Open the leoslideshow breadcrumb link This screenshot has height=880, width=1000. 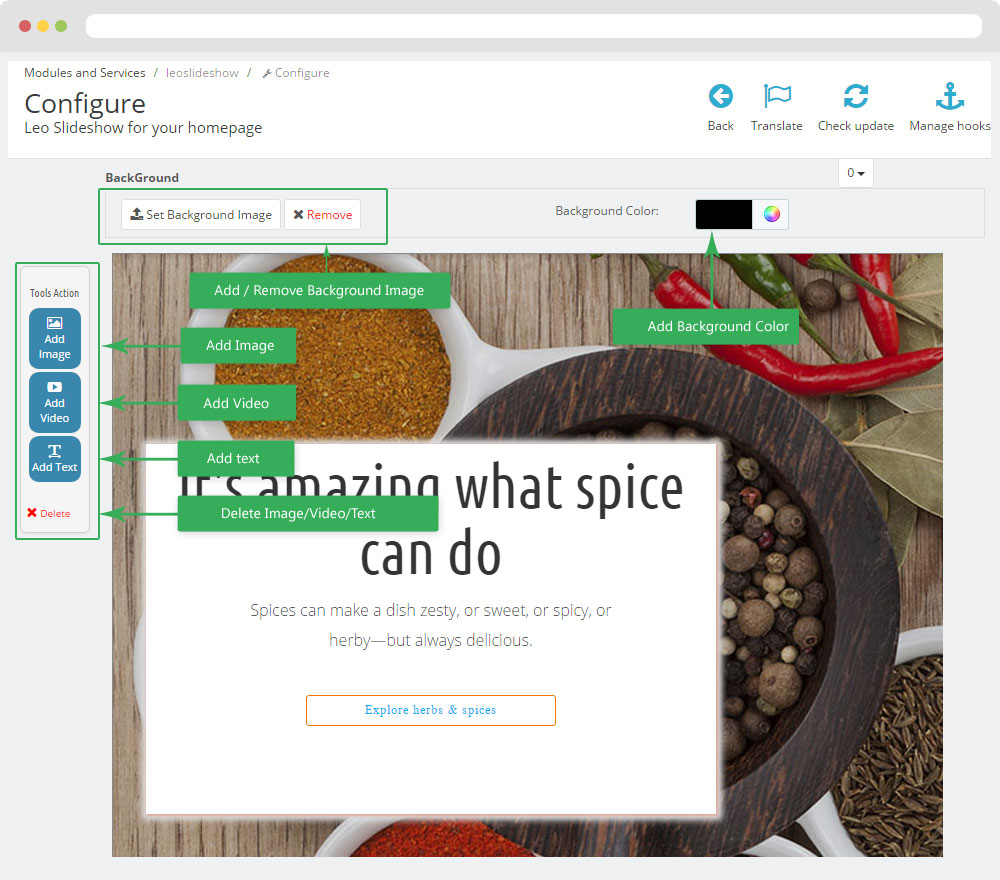[x=202, y=73]
